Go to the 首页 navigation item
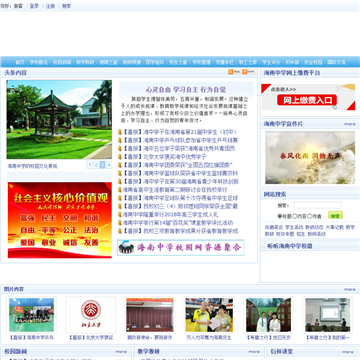 point(20,62)
